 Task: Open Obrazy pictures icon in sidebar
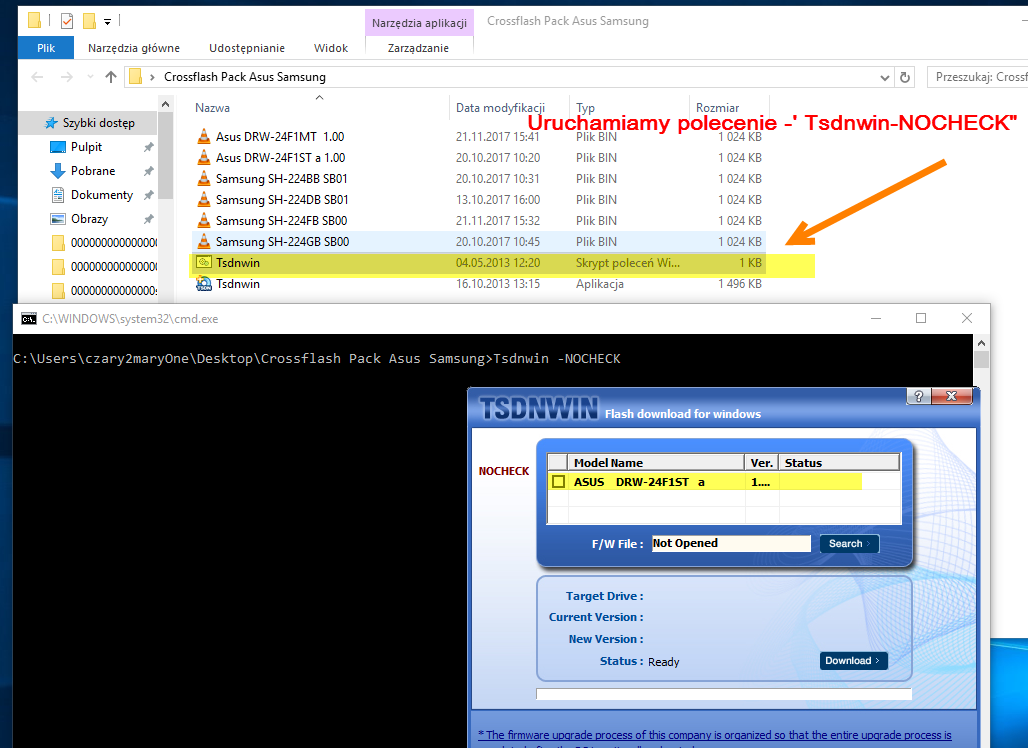pyautogui.click(x=58, y=219)
